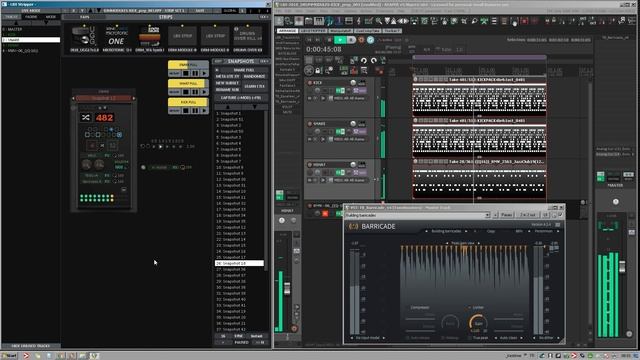Toggle the True peak checkbox in Barricade

pos(470,338)
